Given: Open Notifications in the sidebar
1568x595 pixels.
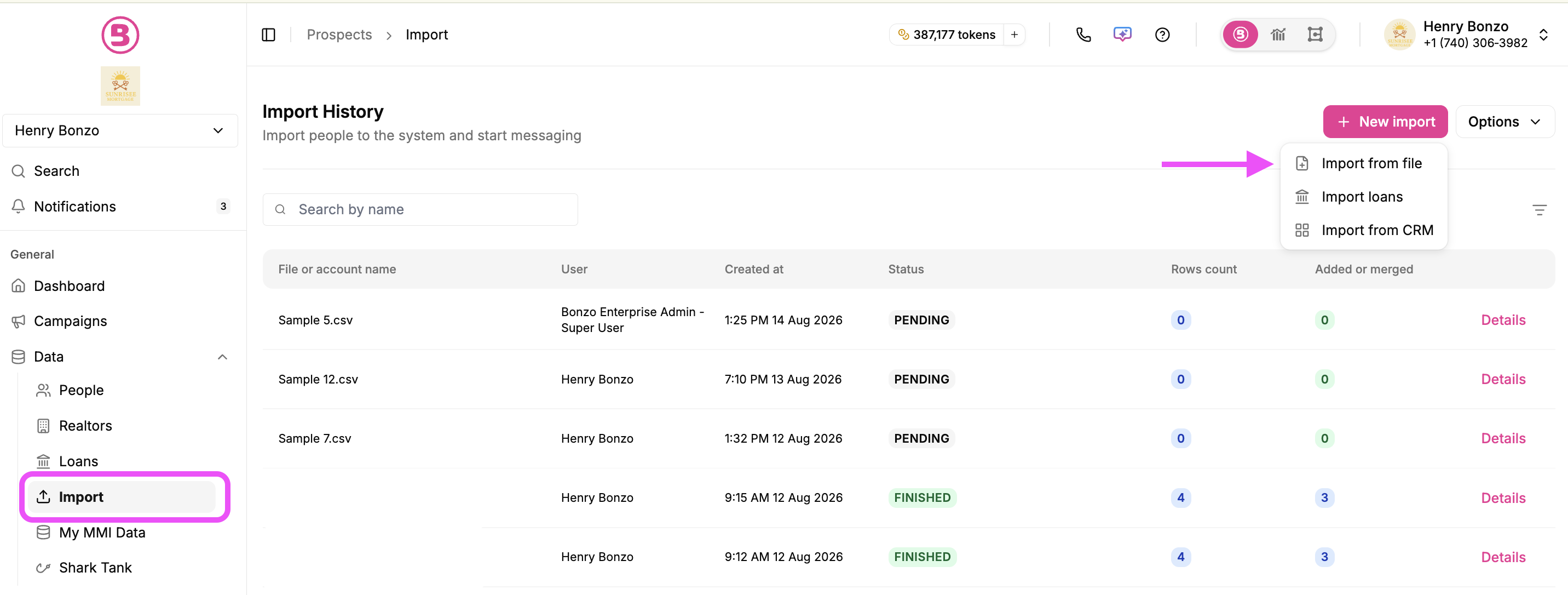Looking at the screenshot, I should point(120,207).
